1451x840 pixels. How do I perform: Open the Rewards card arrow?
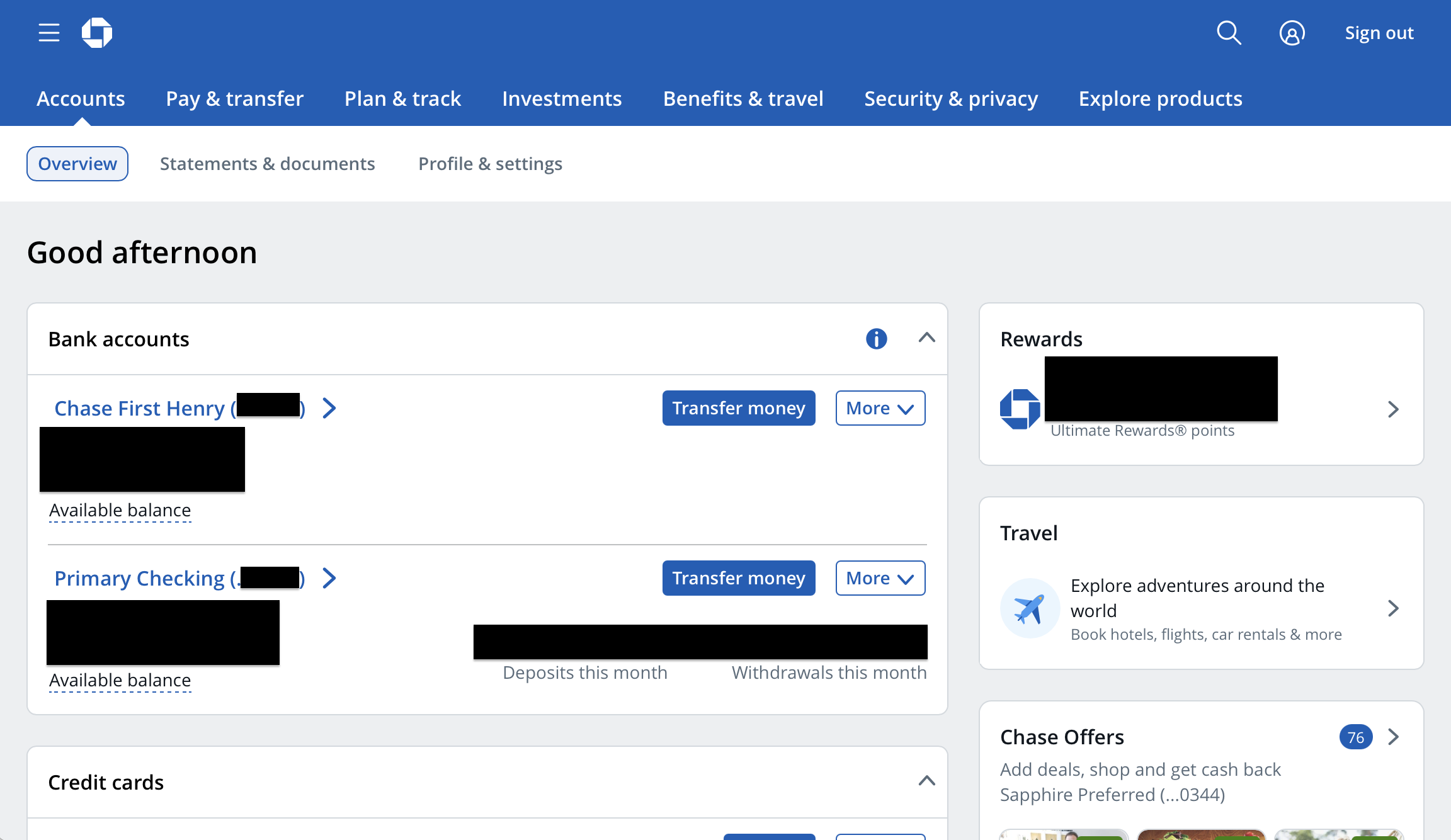click(x=1394, y=409)
